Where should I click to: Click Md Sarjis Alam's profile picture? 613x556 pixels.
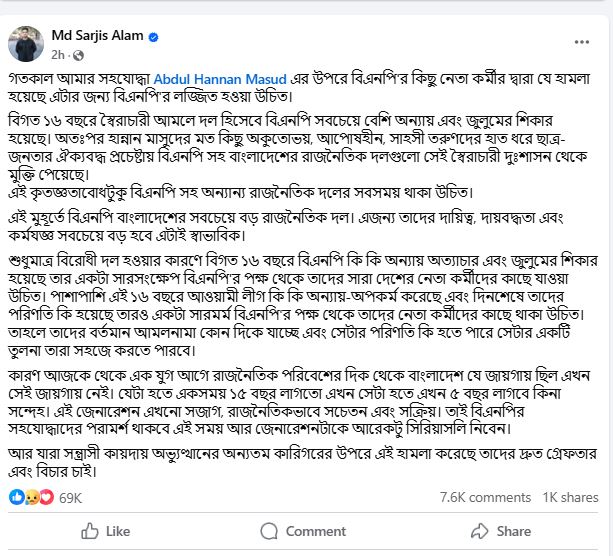pos(26,44)
